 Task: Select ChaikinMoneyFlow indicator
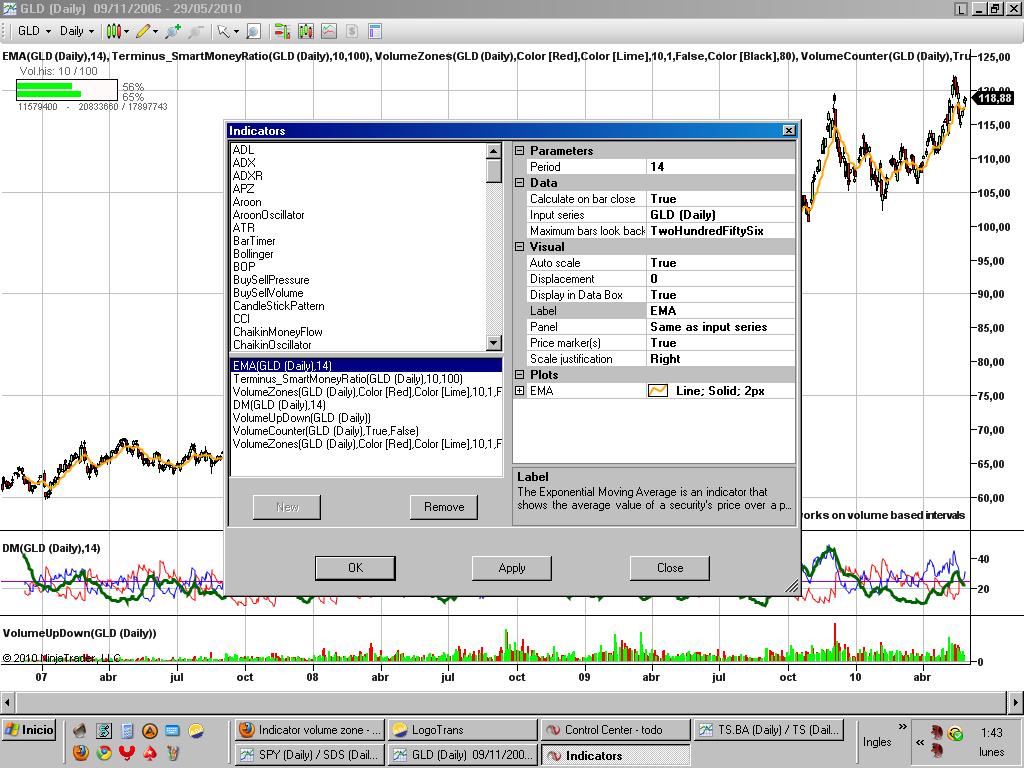(x=278, y=332)
